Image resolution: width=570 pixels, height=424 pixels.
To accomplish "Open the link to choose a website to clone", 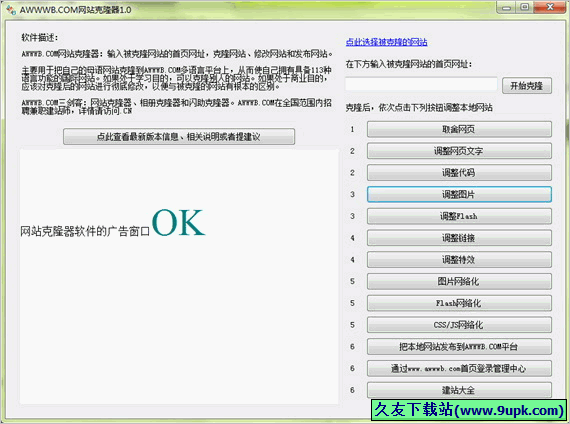I will click(x=386, y=42).
